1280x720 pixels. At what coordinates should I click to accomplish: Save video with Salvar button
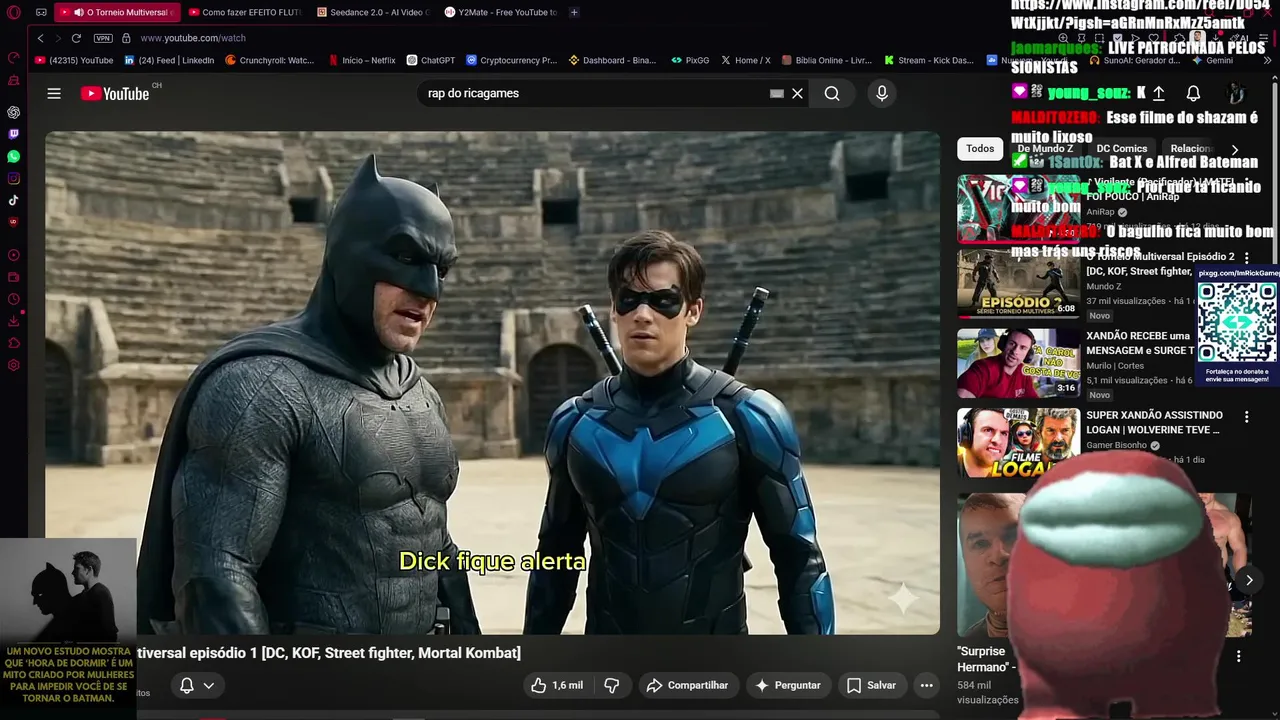tap(871, 685)
